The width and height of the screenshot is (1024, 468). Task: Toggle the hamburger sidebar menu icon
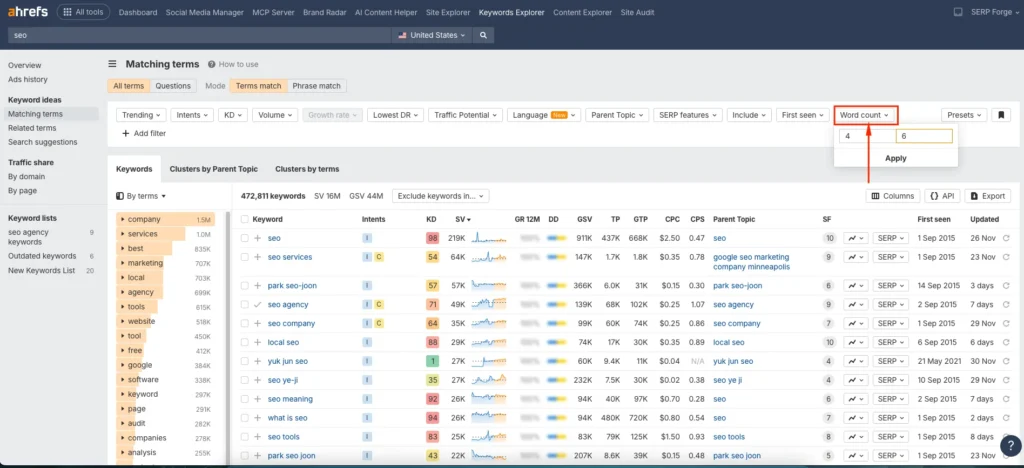113,64
